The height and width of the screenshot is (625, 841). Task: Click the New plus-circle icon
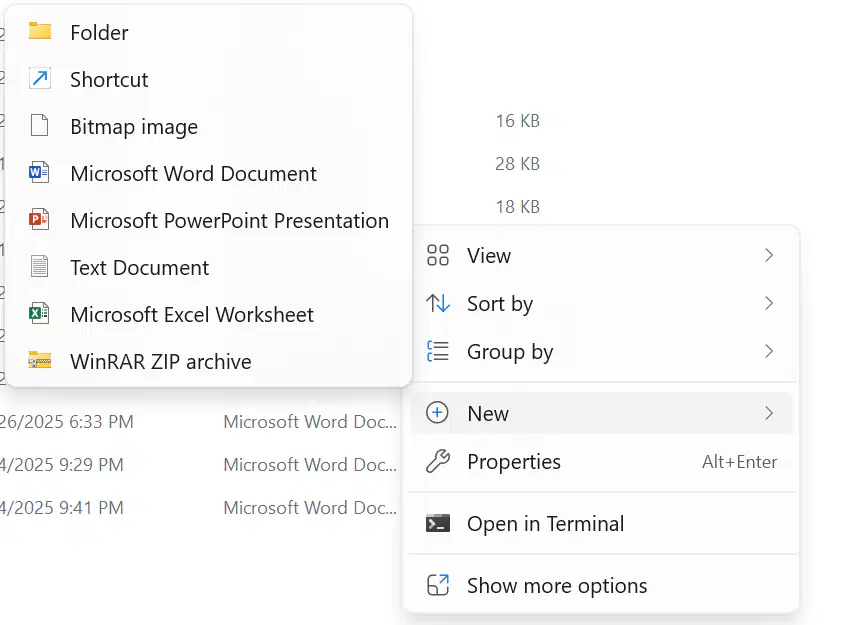point(437,413)
